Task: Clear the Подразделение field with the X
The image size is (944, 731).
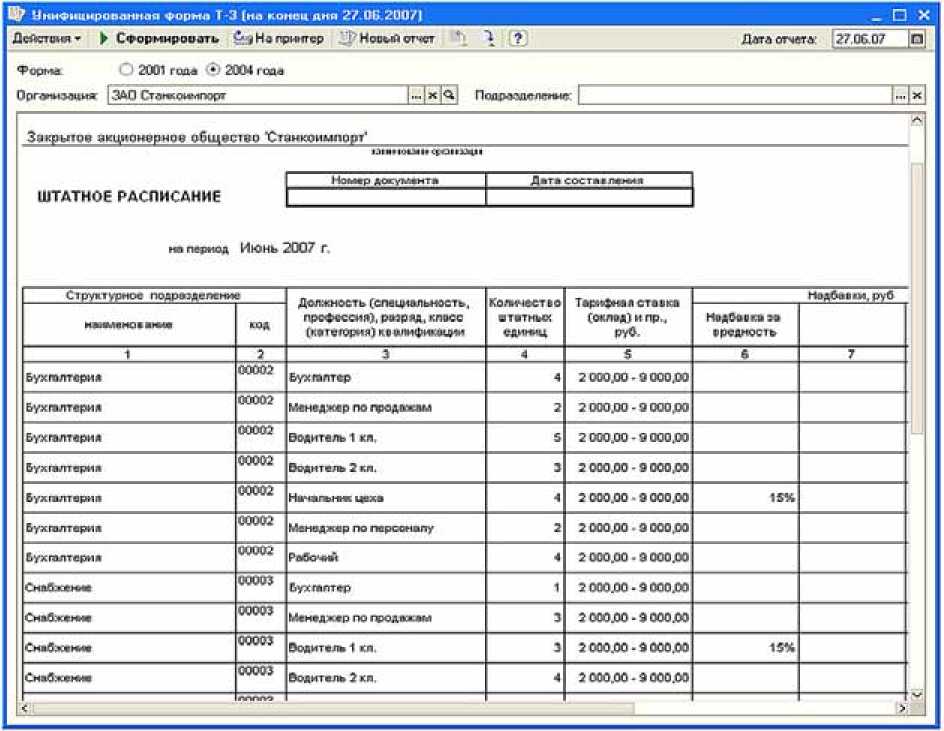Action: (916, 95)
